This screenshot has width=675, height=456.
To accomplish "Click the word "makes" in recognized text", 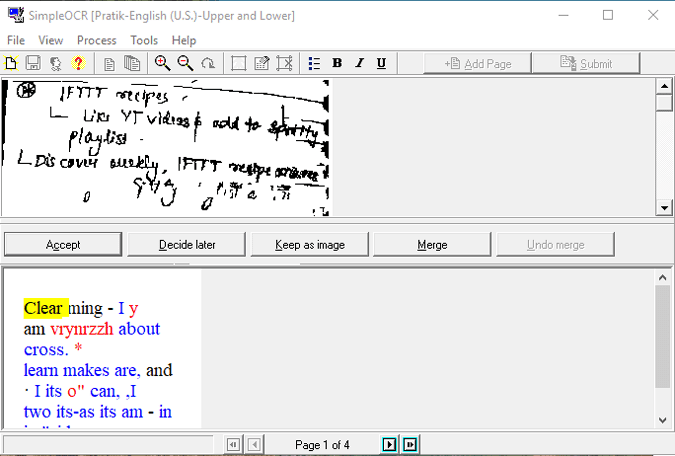I will (x=86, y=370).
